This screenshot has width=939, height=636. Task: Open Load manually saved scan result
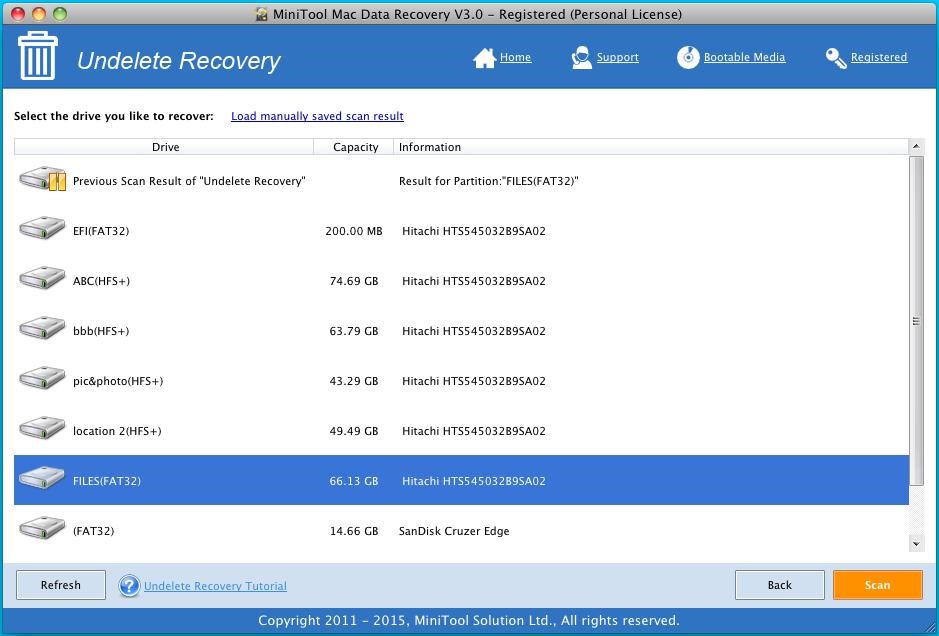point(317,116)
